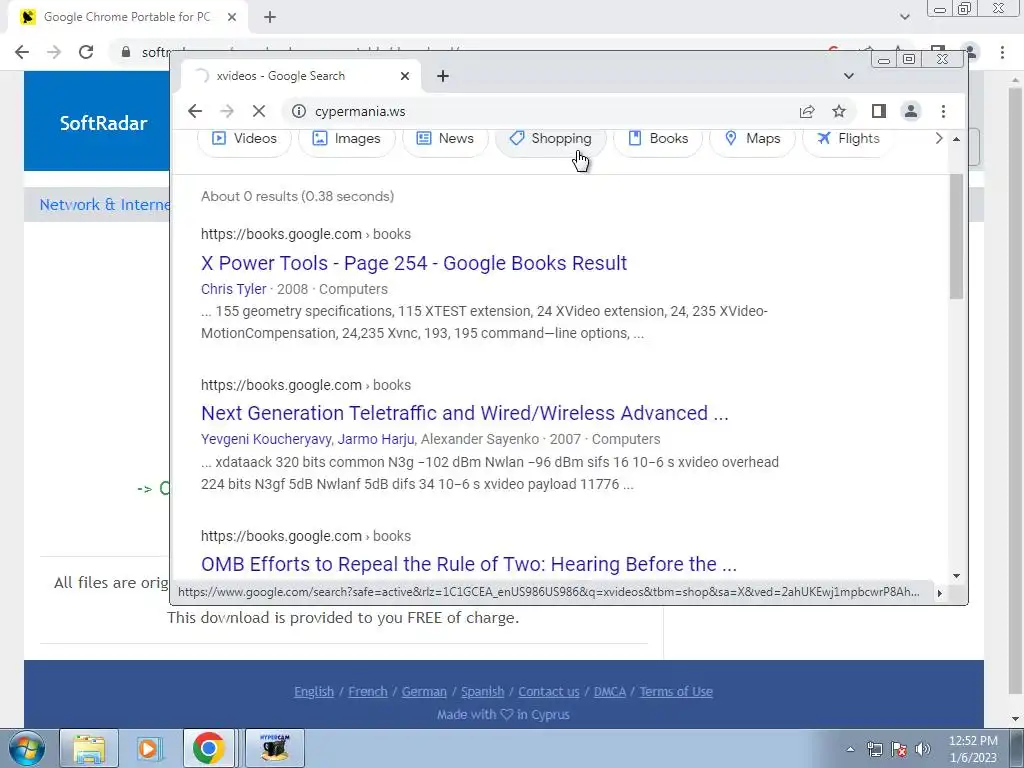Switch to Maps results

point(752,138)
